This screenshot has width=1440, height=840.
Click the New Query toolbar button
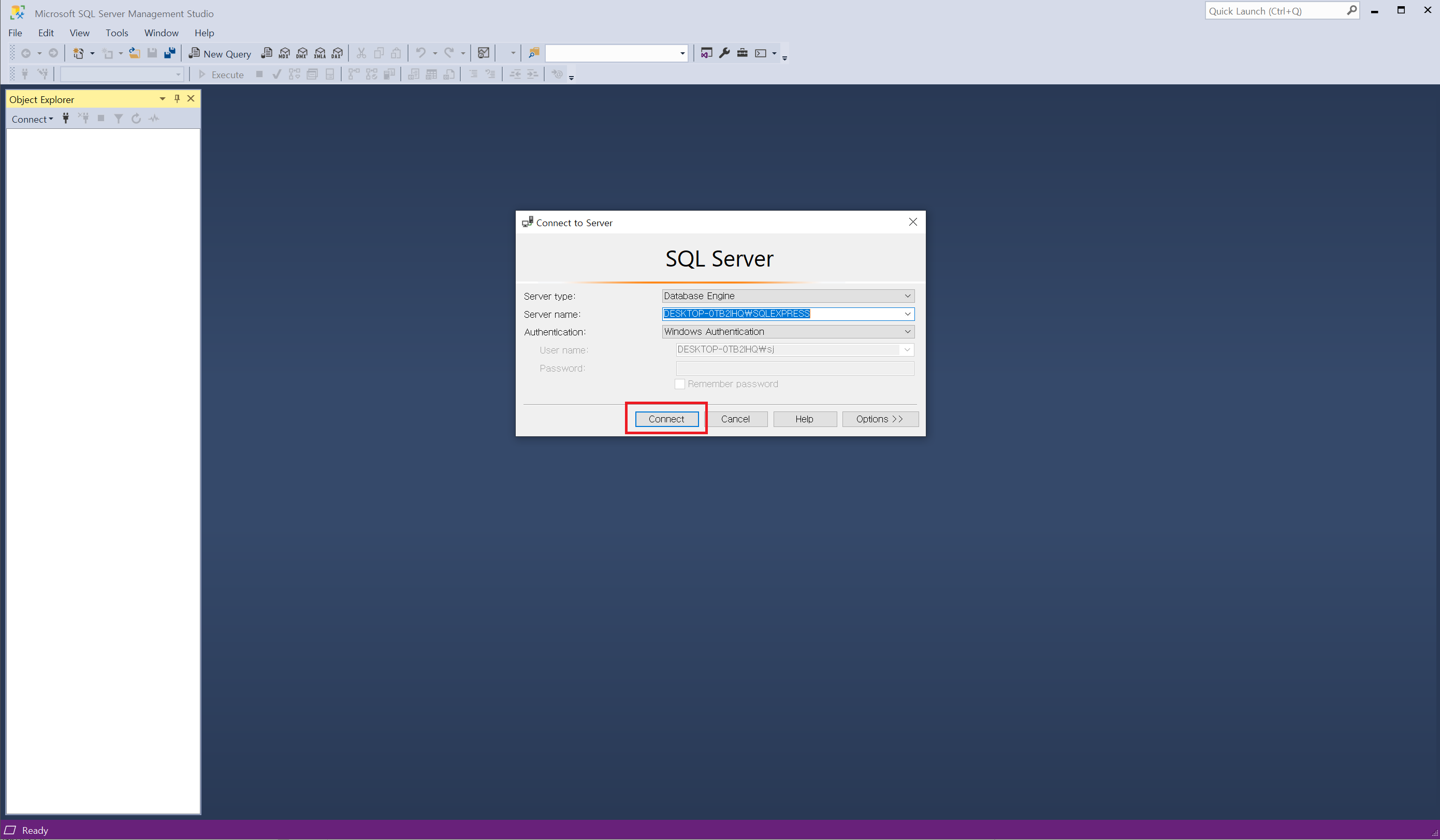point(220,54)
